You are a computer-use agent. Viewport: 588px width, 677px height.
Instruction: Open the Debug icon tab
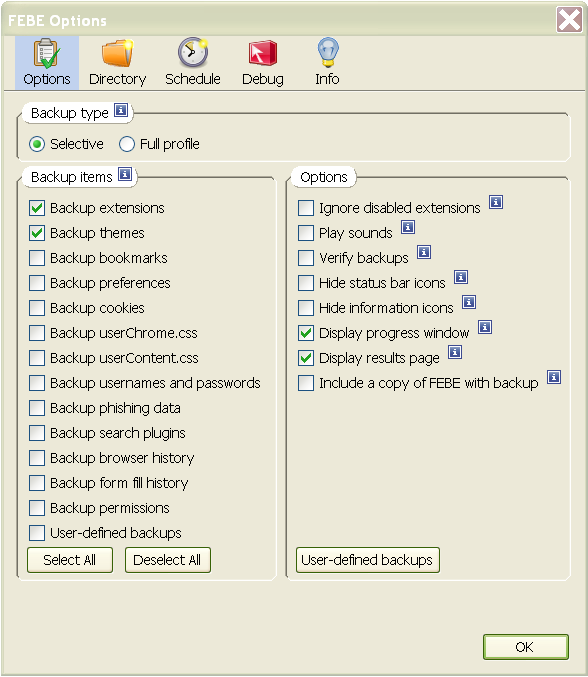[262, 63]
